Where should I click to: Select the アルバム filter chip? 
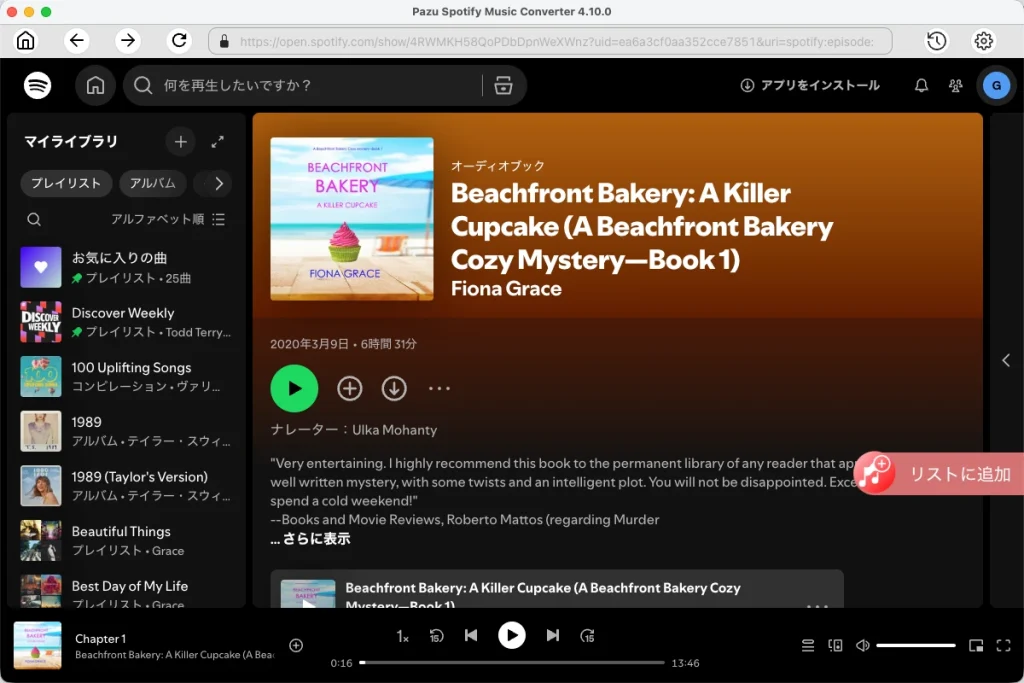click(152, 183)
